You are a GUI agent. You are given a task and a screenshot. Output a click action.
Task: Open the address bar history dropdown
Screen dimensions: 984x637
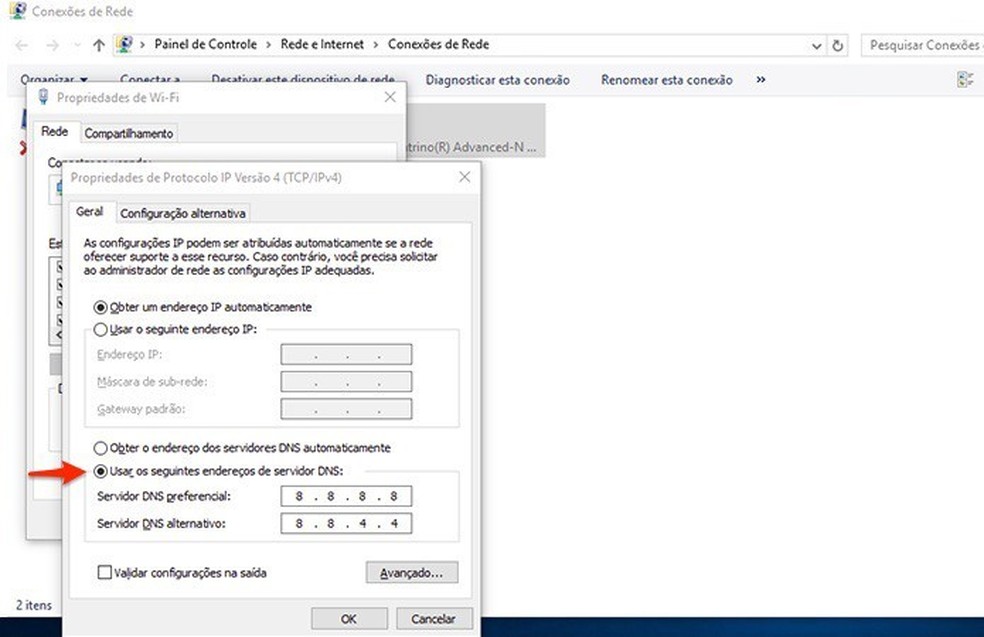(x=816, y=44)
